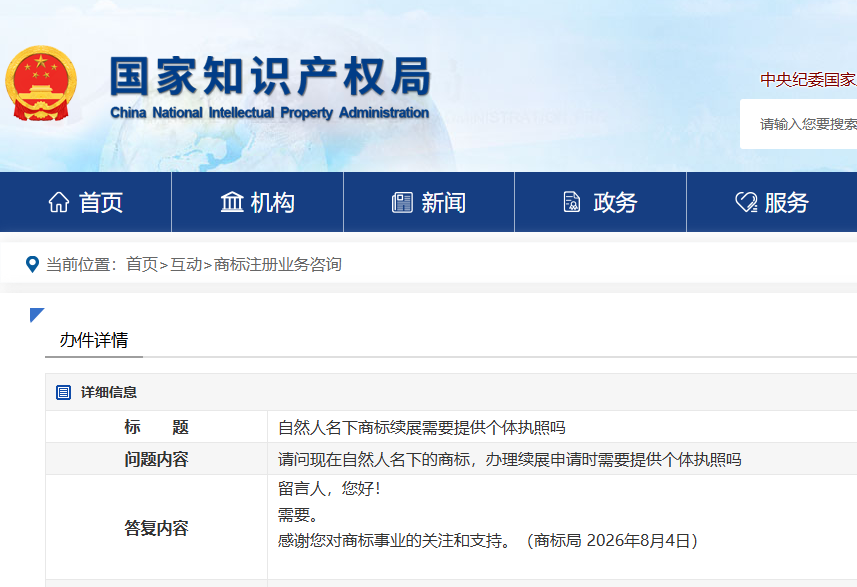This screenshot has height=587, width=857.
Task: Open the 政务 navigation menu item
Action: coord(601,202)
